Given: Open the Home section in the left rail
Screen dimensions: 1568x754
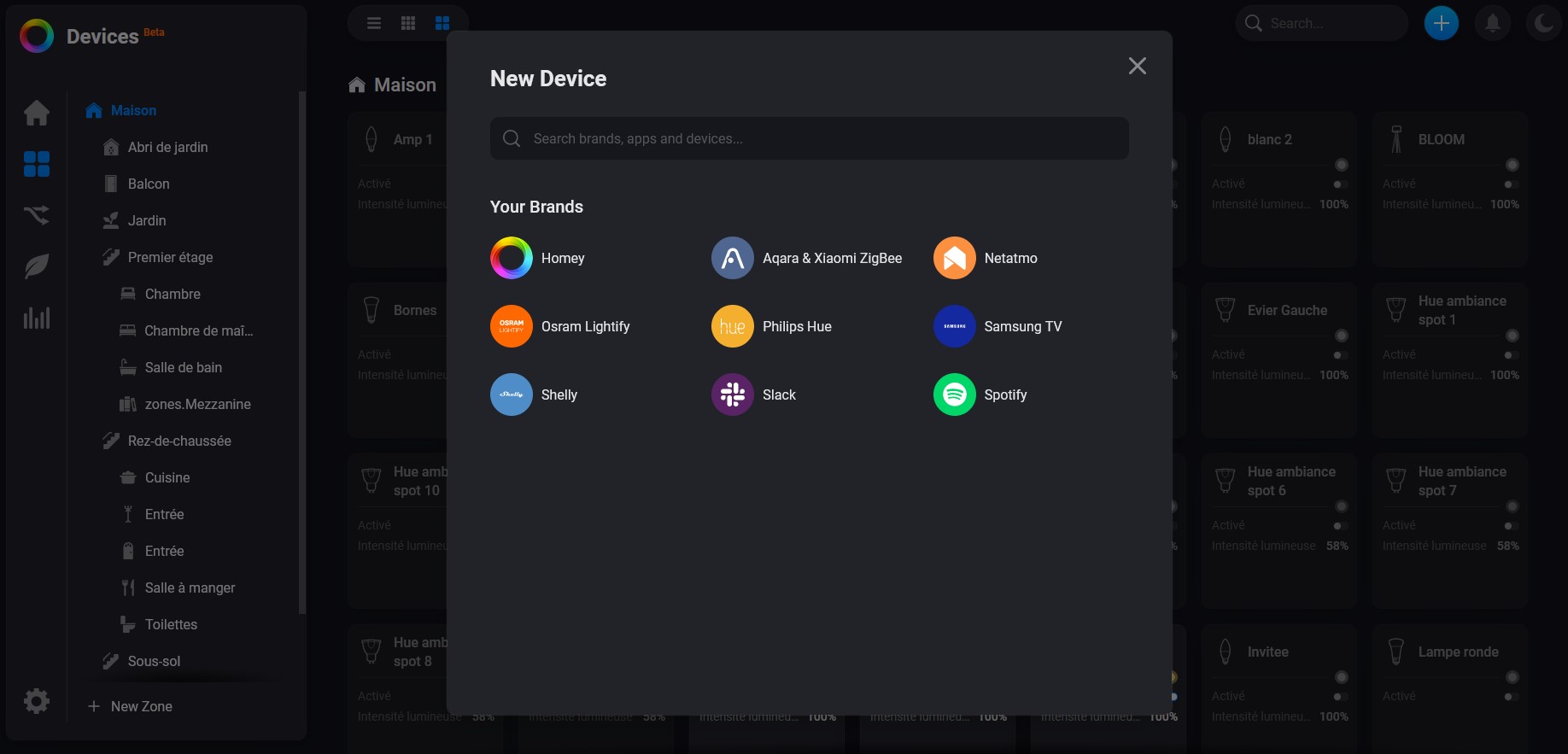Looking at the screenshot, I should [x=37, y=113].
